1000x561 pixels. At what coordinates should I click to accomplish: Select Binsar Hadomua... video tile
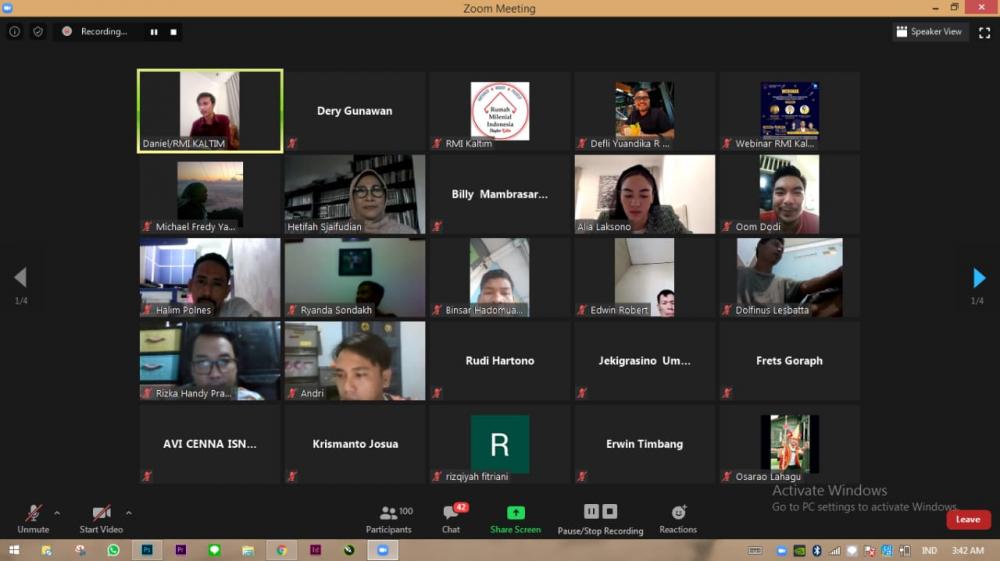click(499, 277)
